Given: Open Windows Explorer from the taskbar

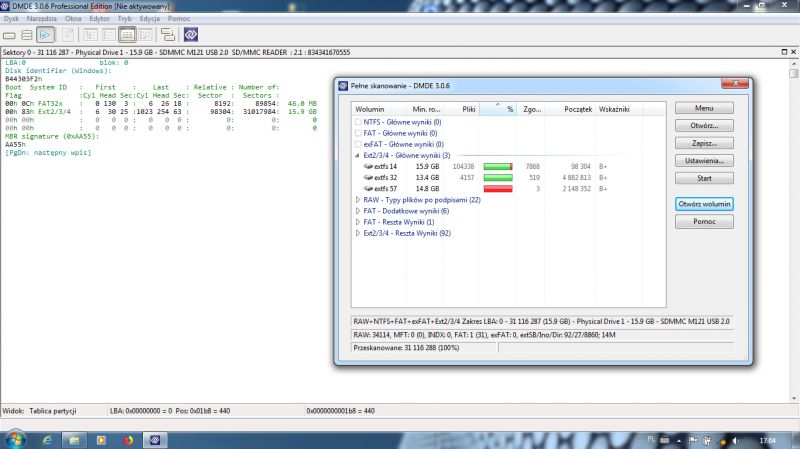Looking at the screenshot, I should 74,440.
